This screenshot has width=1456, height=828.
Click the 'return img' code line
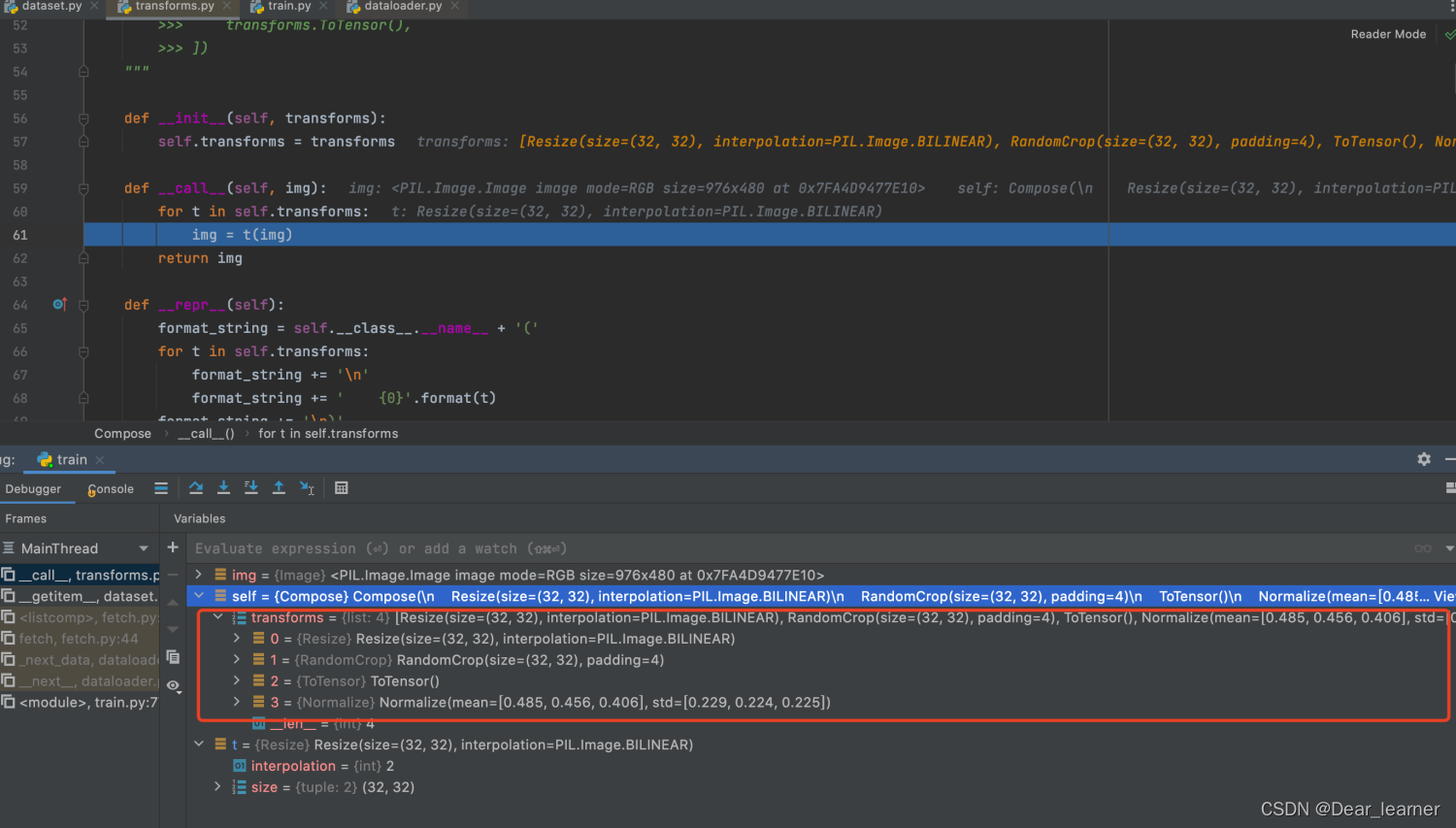[x=200, y=258]
